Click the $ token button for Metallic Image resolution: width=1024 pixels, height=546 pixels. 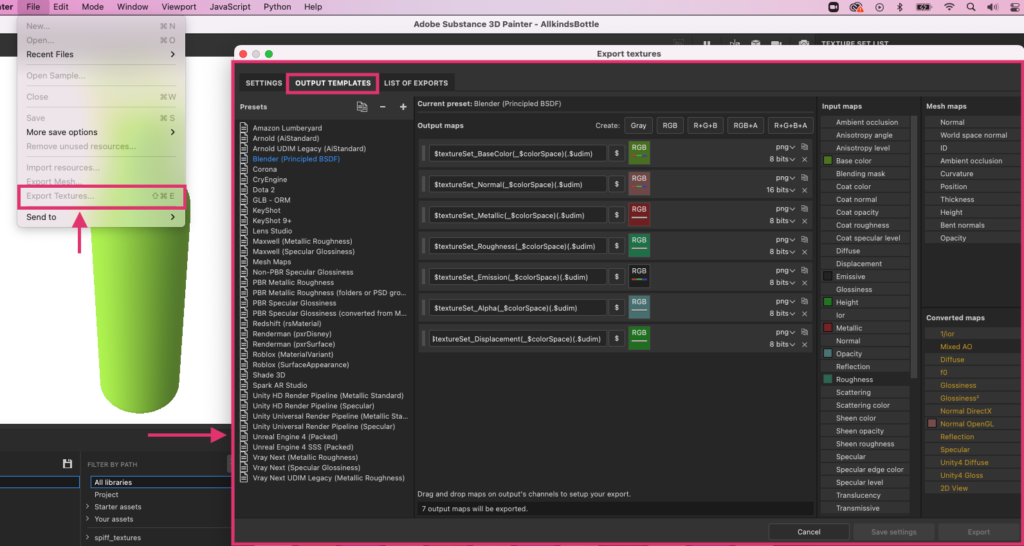pyautogui.click(x=616, y=215)
